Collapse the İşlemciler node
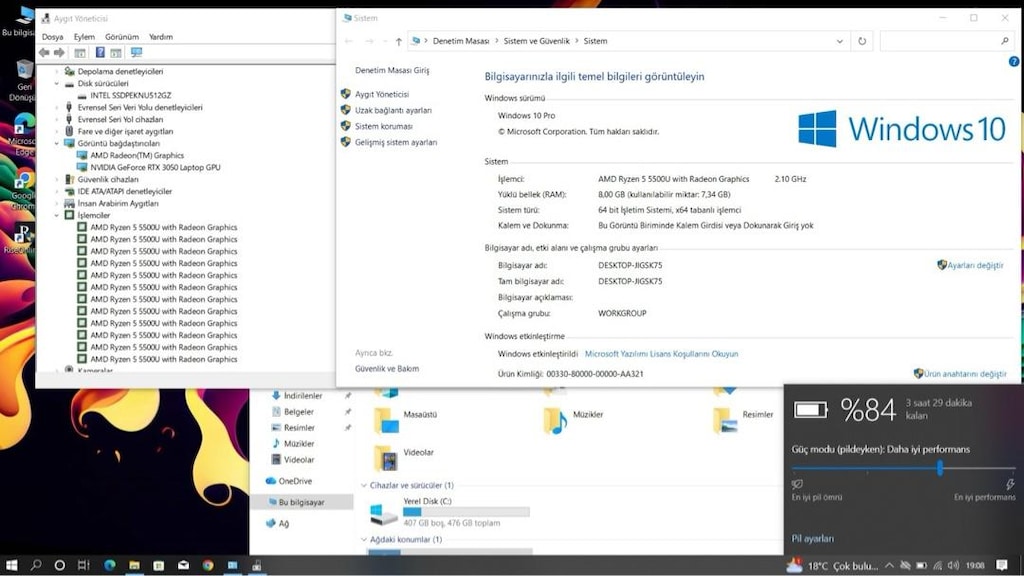The height and width of the screenshot is (576, 1024). (57, 215)
